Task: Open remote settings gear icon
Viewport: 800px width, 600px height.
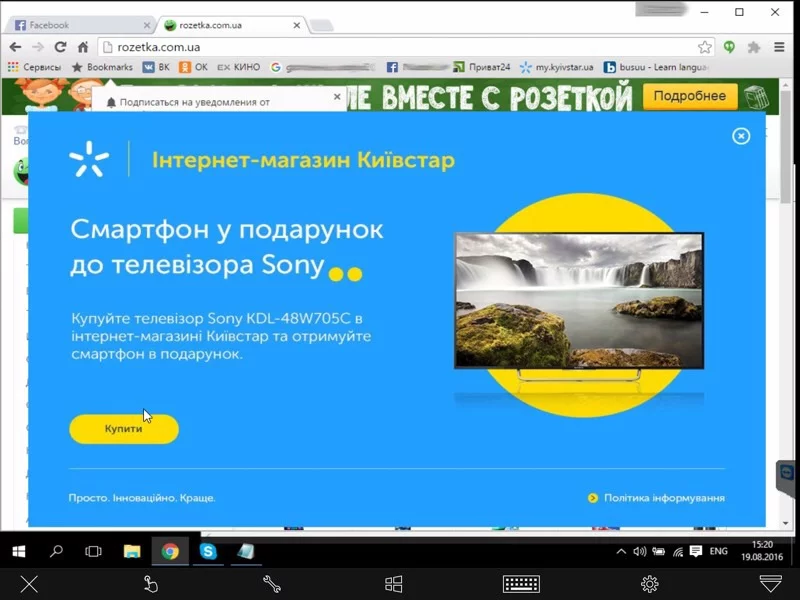Action: click(649, 584)
